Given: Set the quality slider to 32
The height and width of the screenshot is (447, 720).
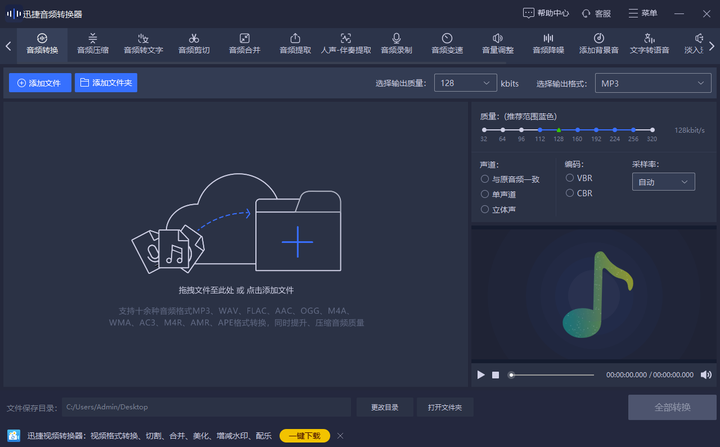Looking at the screenshot, I should tap(484, 130).
